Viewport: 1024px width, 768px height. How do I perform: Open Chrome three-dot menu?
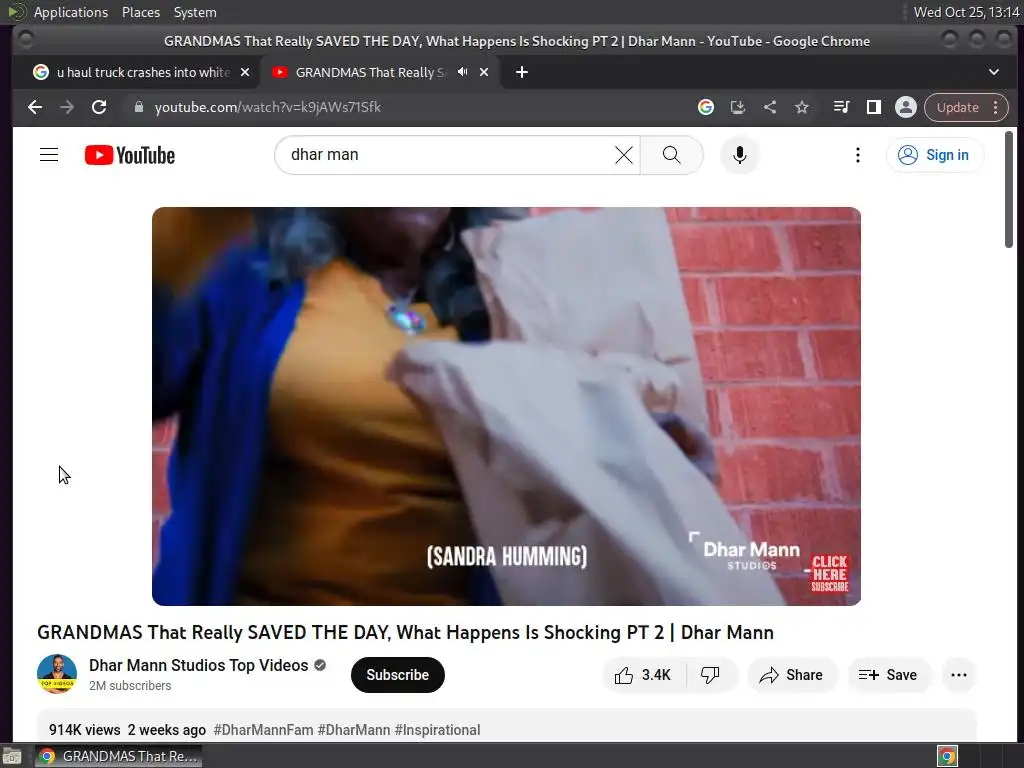pos(995,107)
